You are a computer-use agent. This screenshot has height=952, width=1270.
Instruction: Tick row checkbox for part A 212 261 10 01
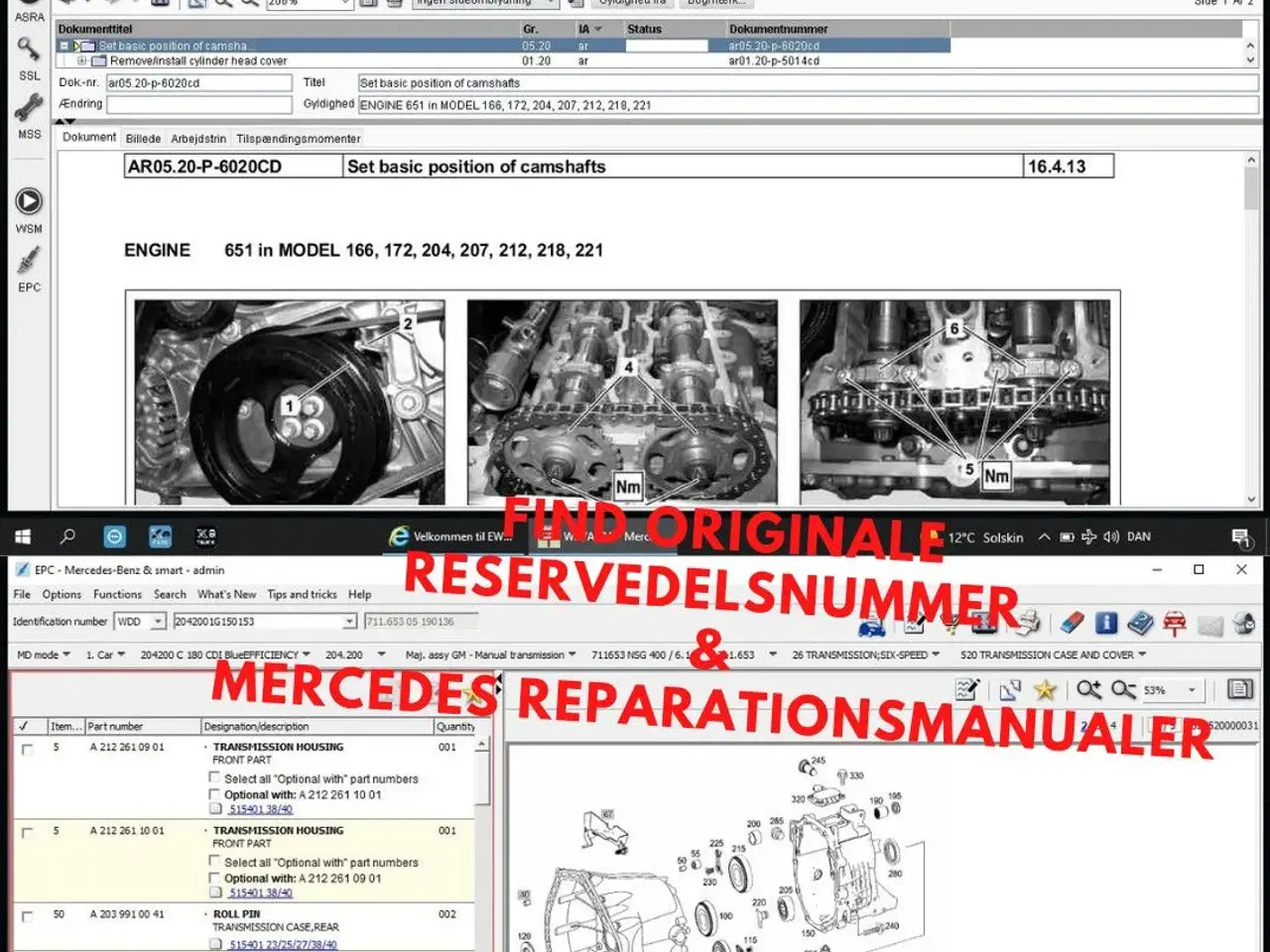27,832
